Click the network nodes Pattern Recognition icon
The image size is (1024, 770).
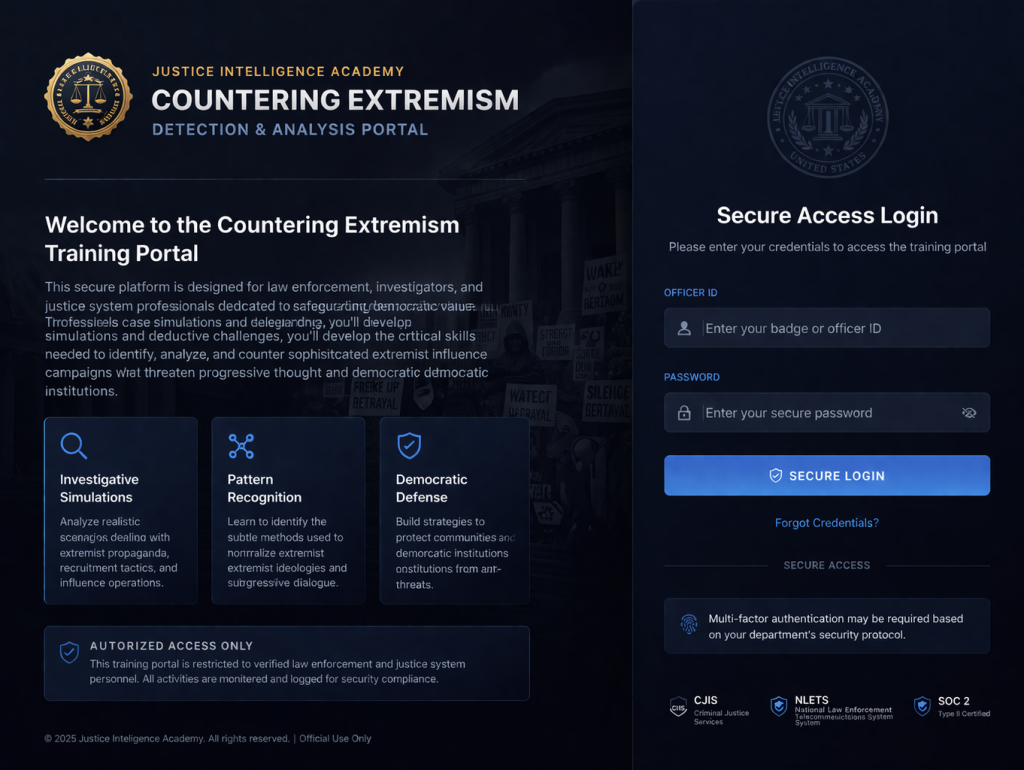(x=241, y=445)
